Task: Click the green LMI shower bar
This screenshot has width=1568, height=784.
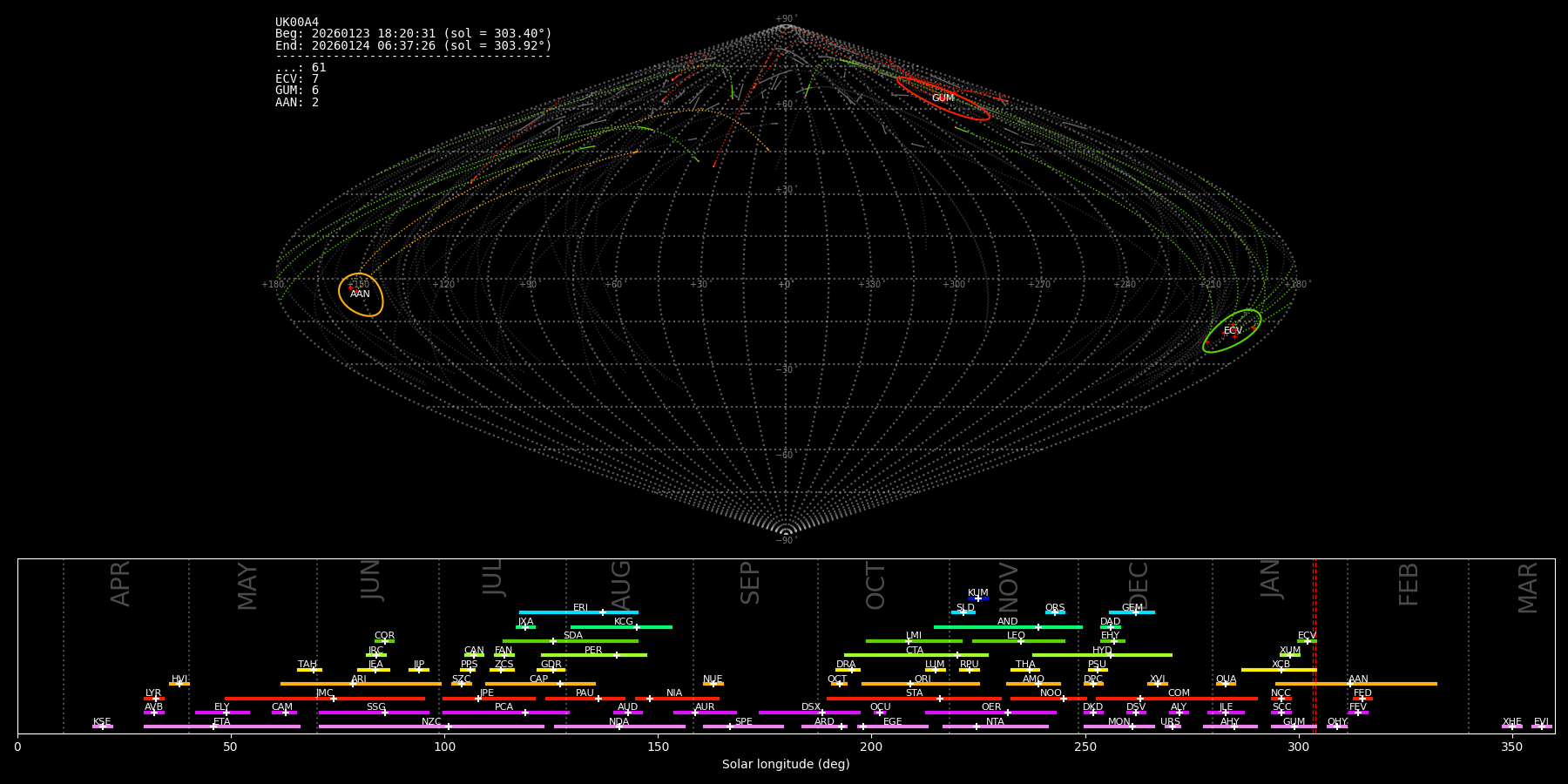Action: point(914,641)
